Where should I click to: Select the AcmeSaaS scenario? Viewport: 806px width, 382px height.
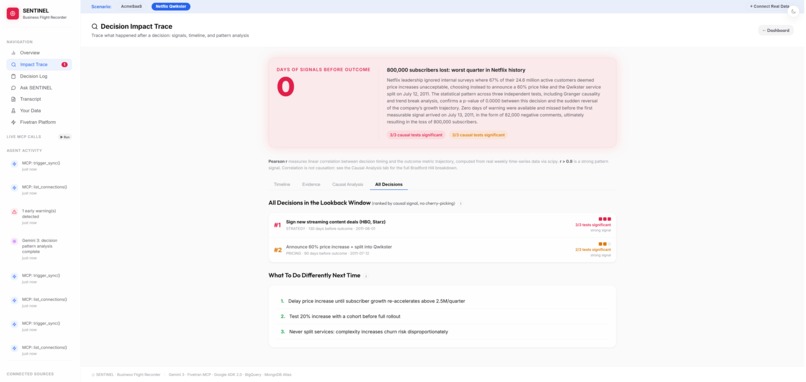point(131,6)
